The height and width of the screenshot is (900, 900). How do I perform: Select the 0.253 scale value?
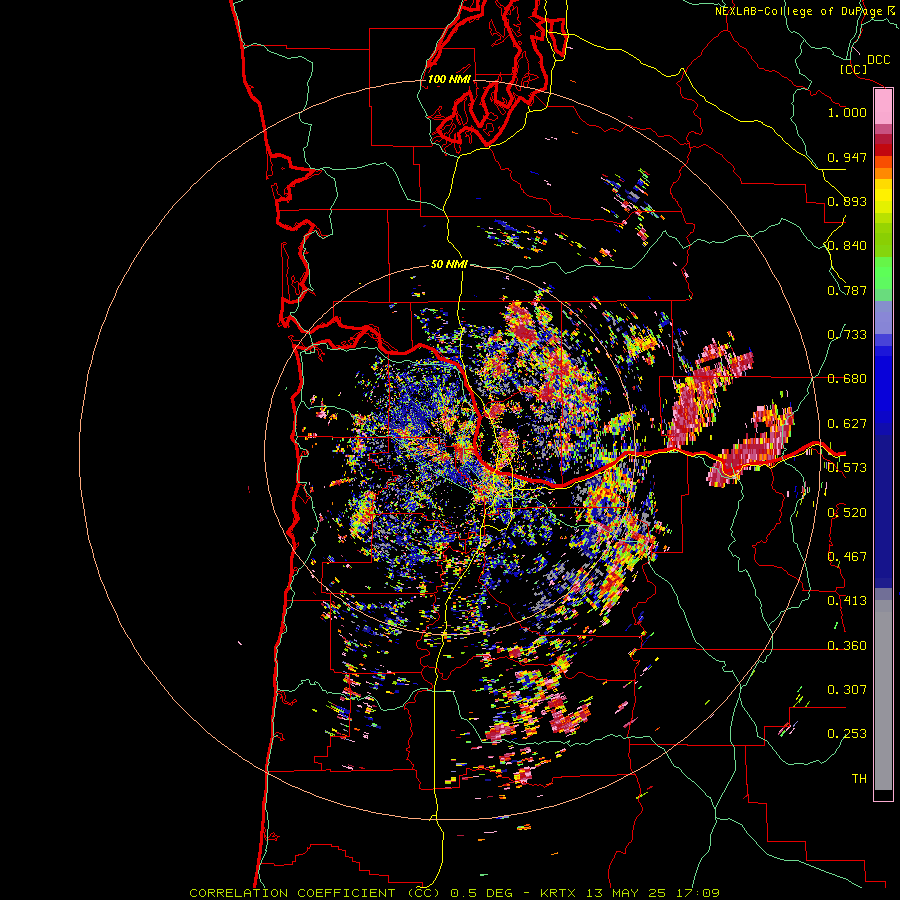847,734
